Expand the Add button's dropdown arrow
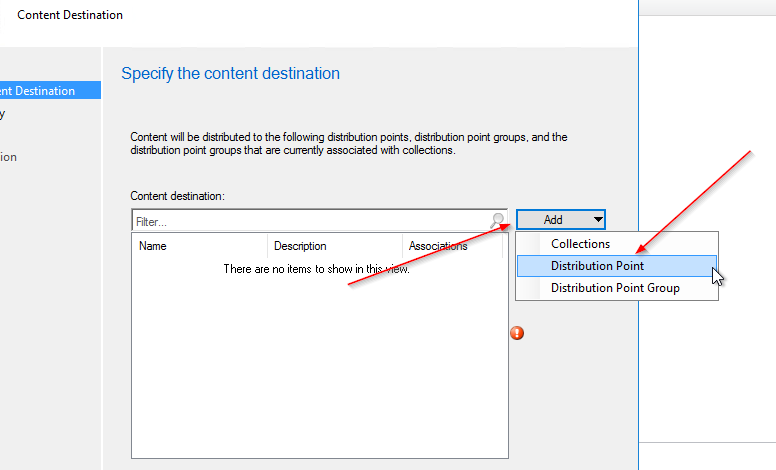This screenshot has width=776, height=470. click(x=597, y=220)
